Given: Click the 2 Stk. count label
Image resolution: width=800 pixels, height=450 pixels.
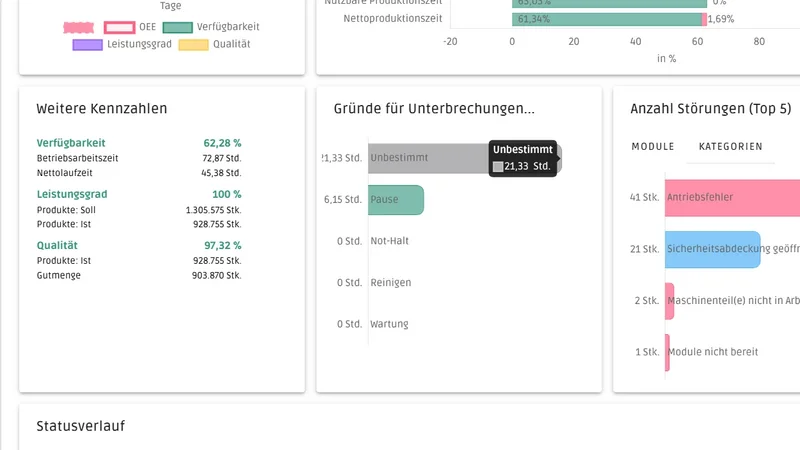Looking at the screenshot, I should [647, 301].
